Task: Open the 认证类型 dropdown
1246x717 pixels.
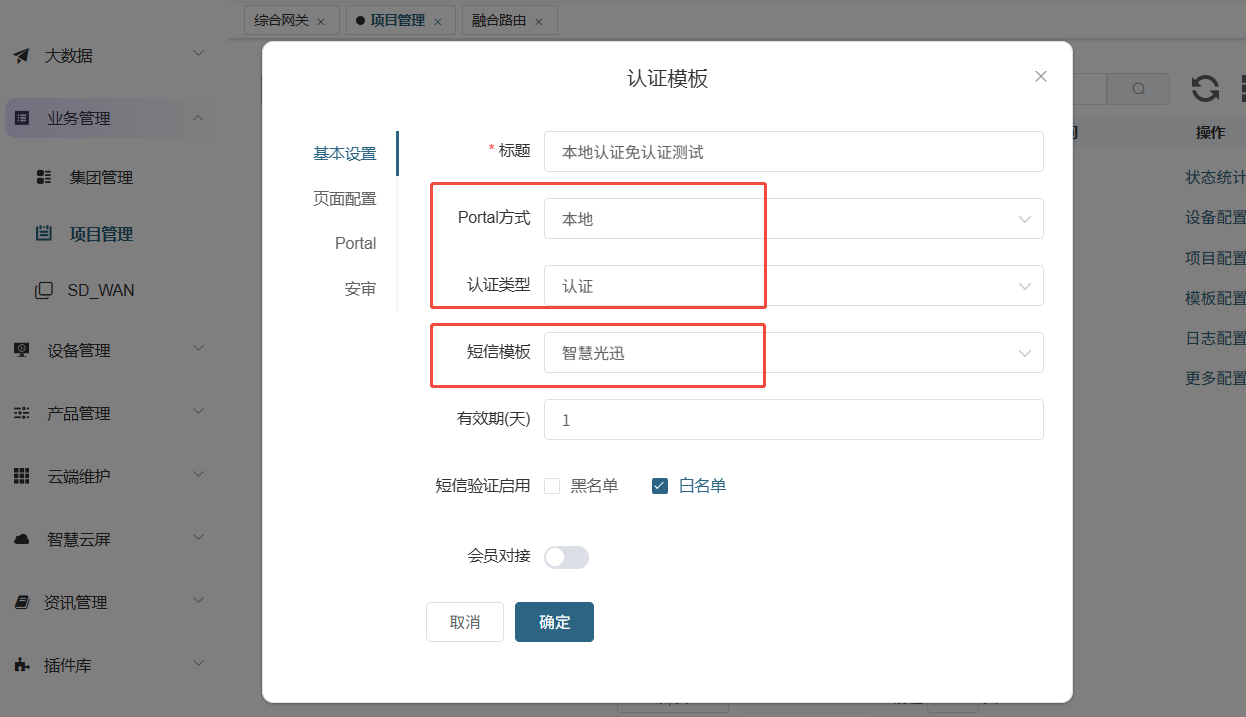Action: pyautogui.click(x=793, y=286)
